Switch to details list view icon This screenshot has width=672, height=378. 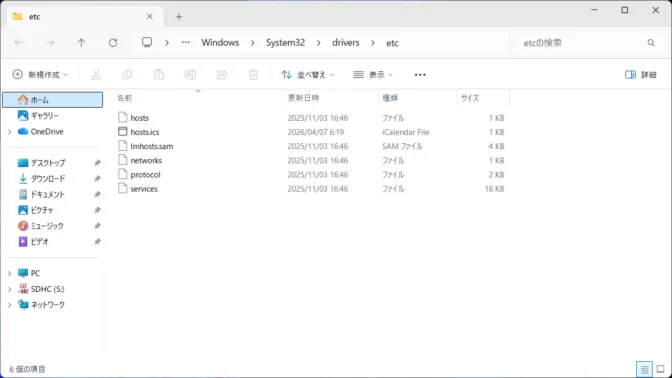pyautogui.click(x=644, y=369)
